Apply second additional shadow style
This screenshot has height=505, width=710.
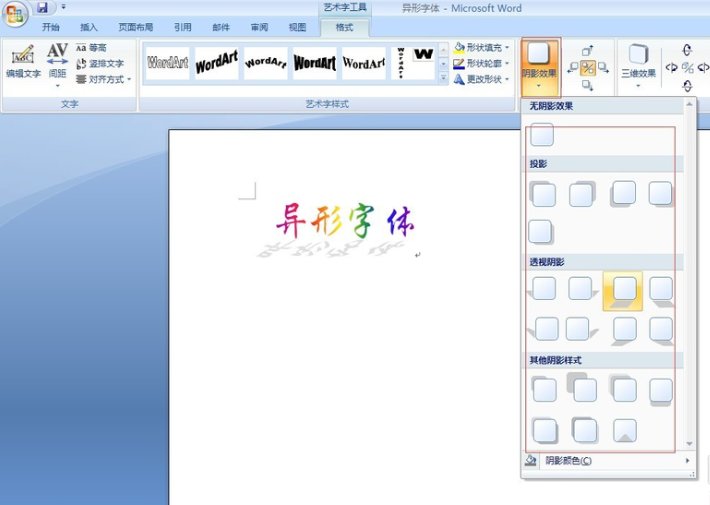[582, 388]
